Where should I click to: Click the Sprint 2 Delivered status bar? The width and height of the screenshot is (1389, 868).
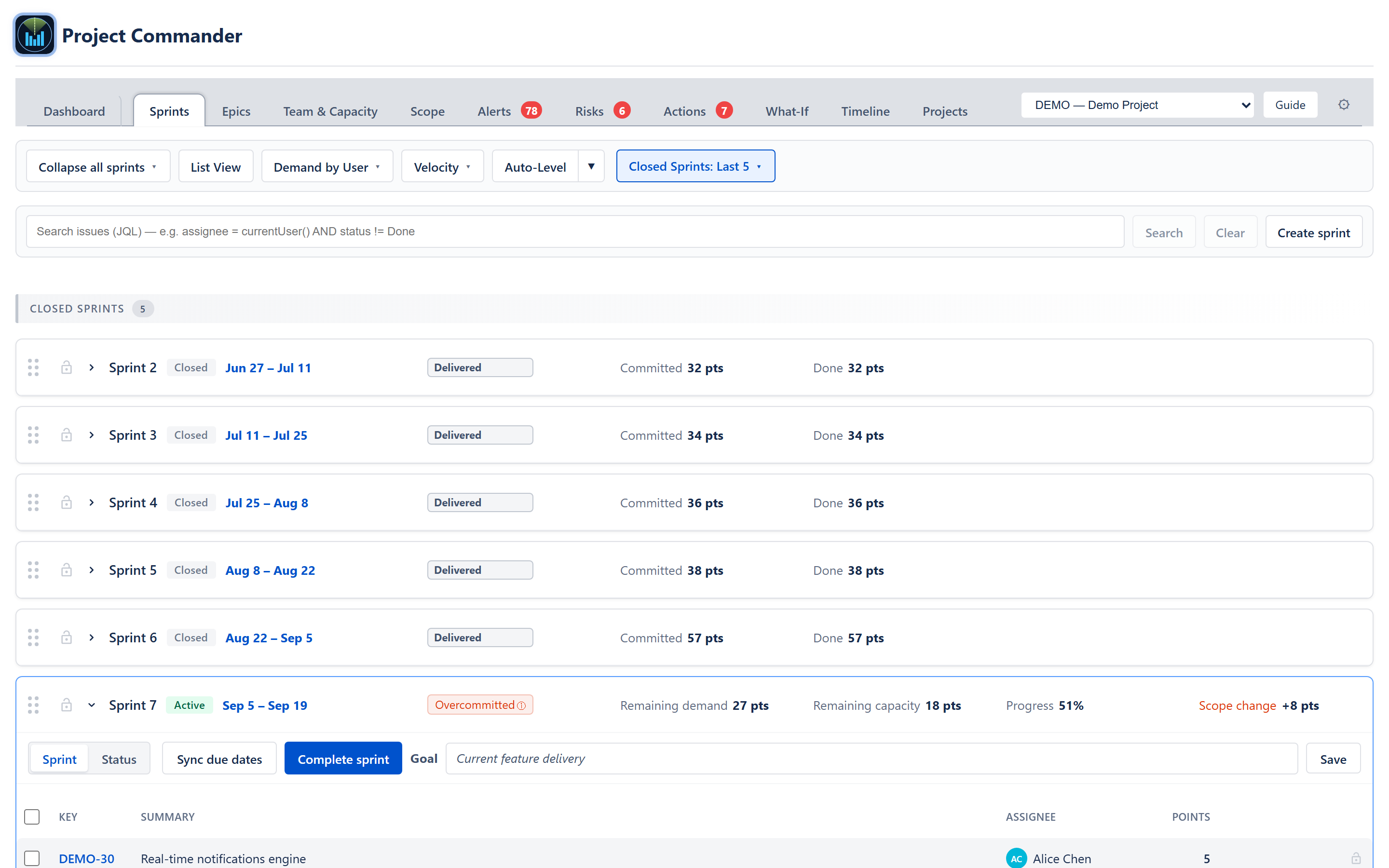tap(480, 367)
